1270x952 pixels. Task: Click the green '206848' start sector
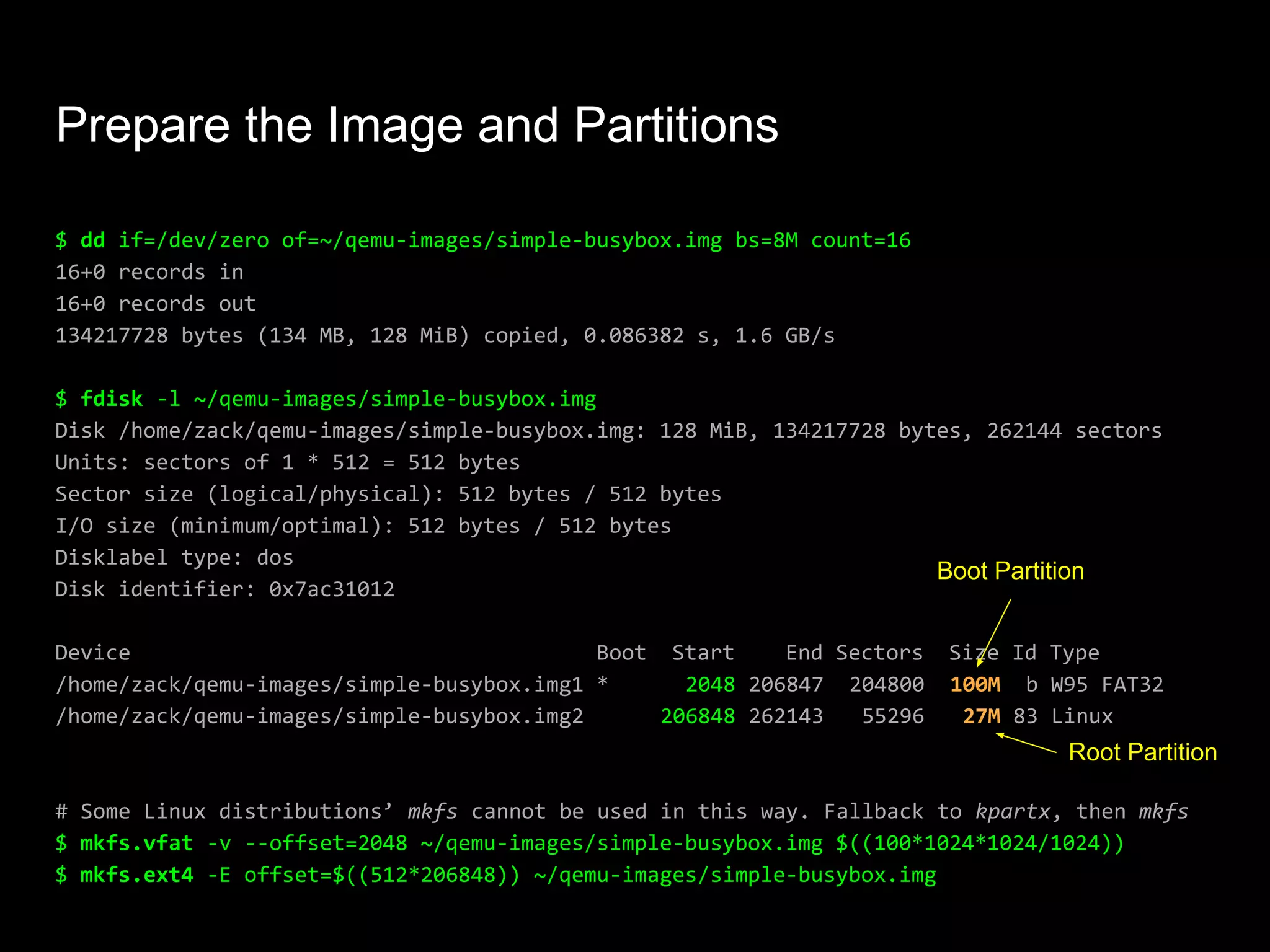coord(698,716)
